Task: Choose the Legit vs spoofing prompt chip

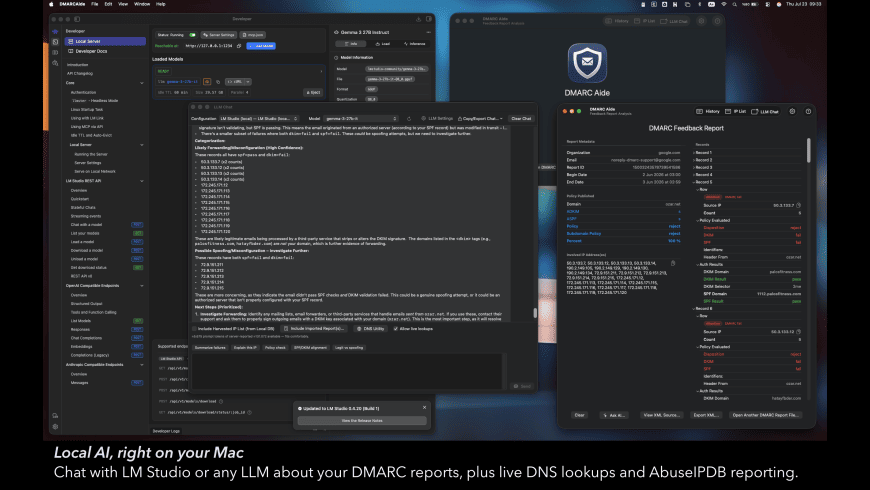Action: pos(349,348)
